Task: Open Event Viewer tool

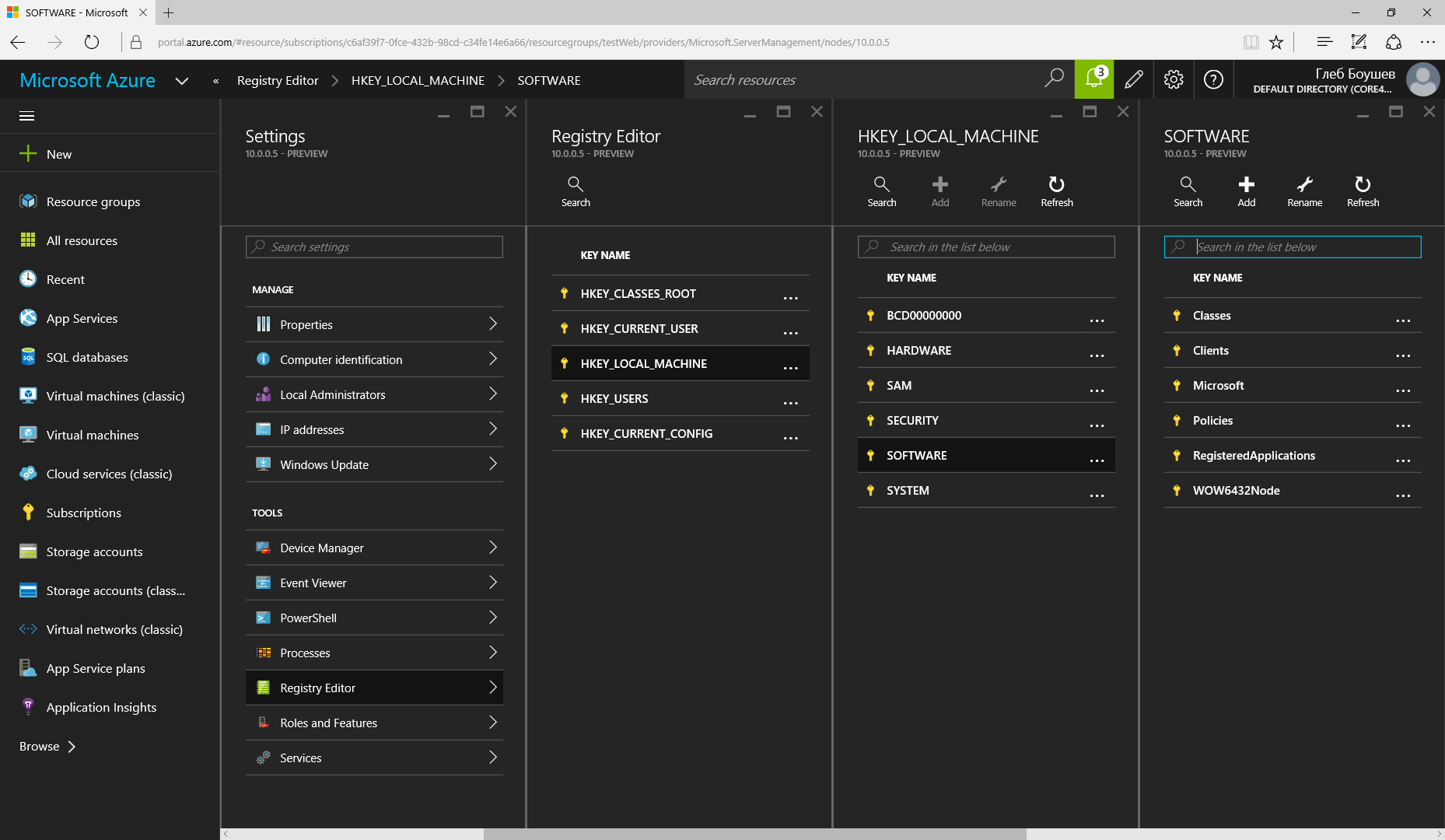Action: 374,583
